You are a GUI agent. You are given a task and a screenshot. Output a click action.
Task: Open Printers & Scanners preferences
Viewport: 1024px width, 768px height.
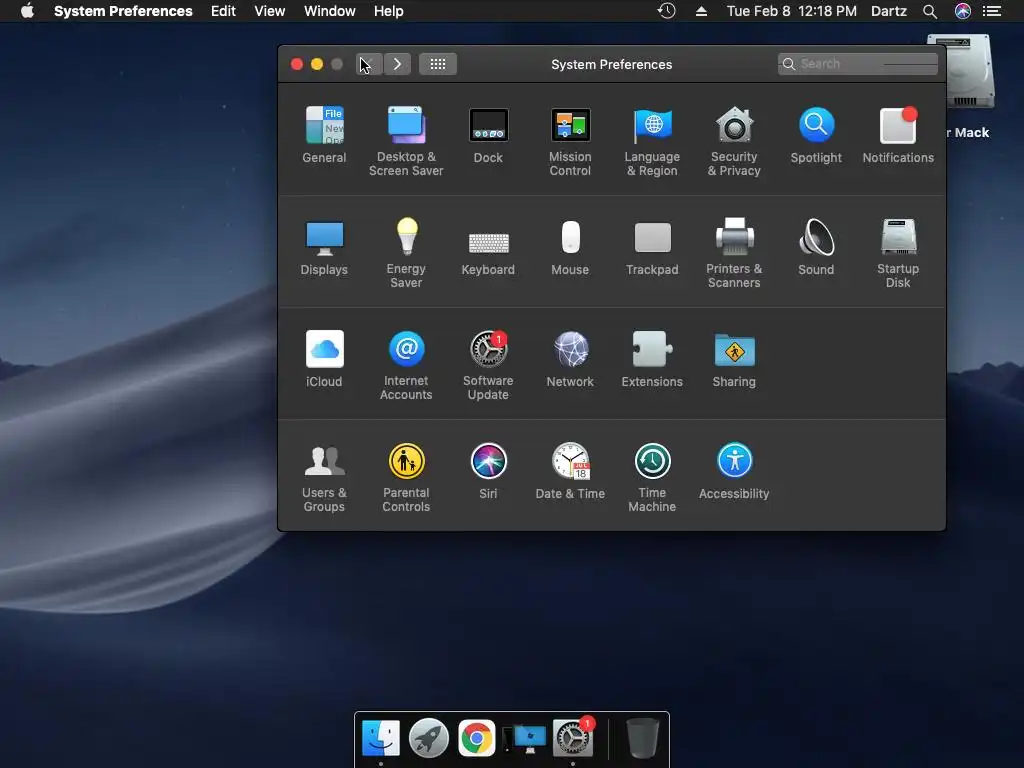point(734,253)
